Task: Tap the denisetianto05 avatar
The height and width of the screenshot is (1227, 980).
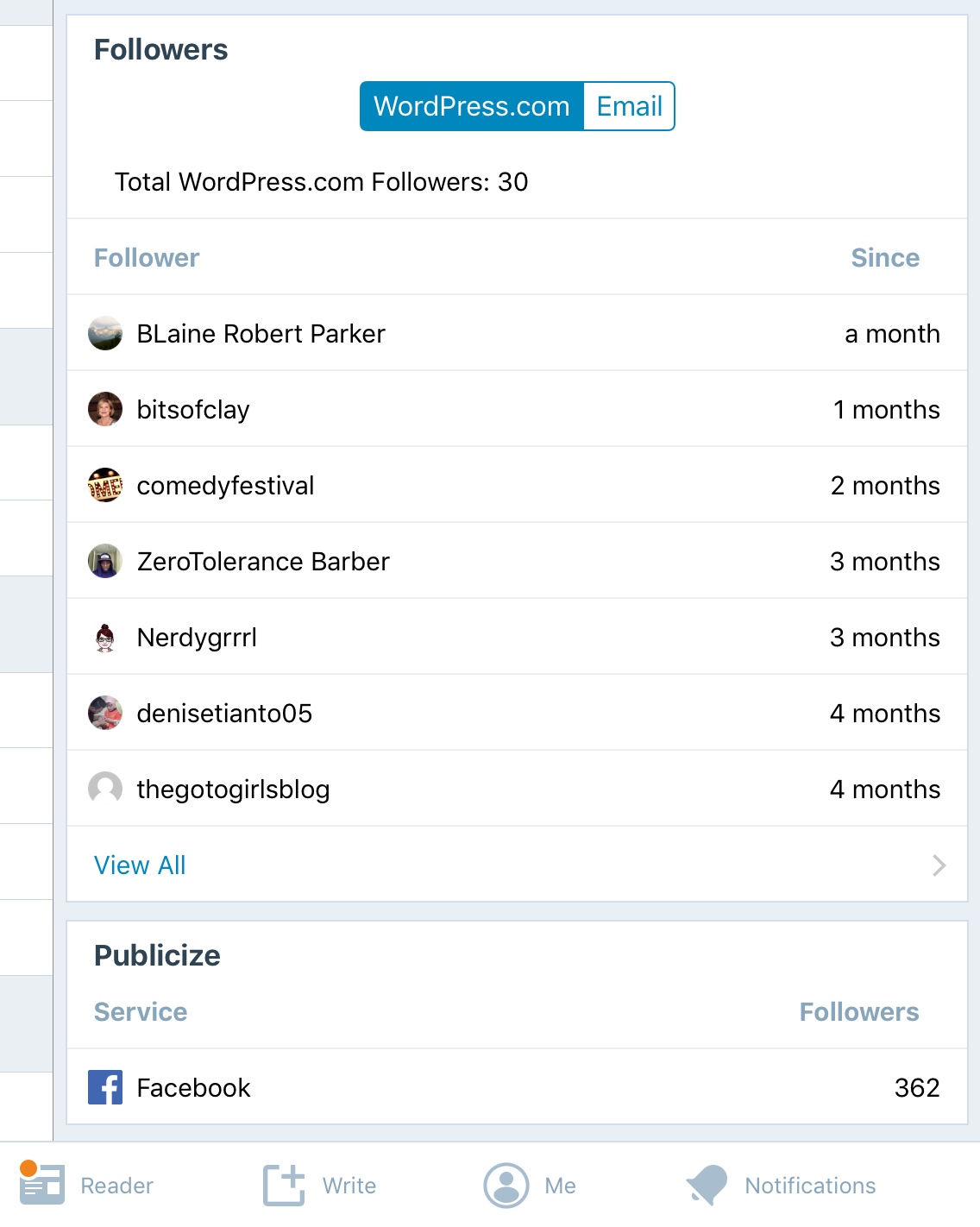Action: click(105, 714)
